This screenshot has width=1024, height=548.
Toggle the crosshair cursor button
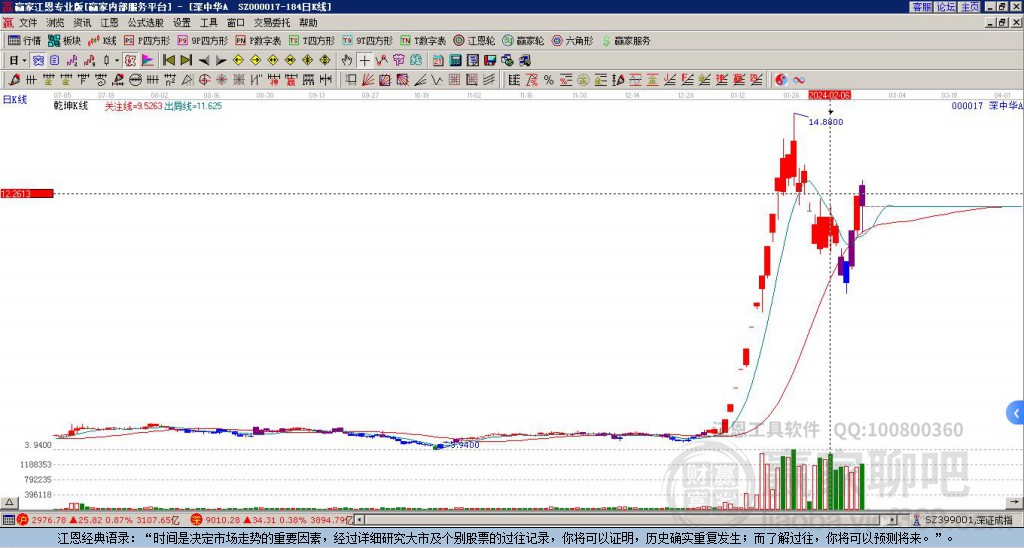pos(364,61)
